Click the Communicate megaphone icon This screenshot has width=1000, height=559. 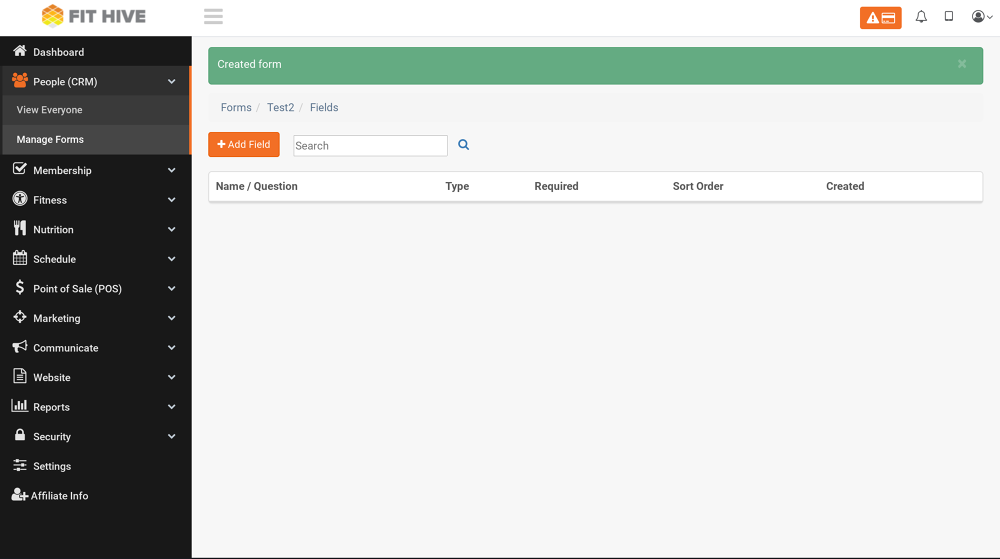point(20,347)
